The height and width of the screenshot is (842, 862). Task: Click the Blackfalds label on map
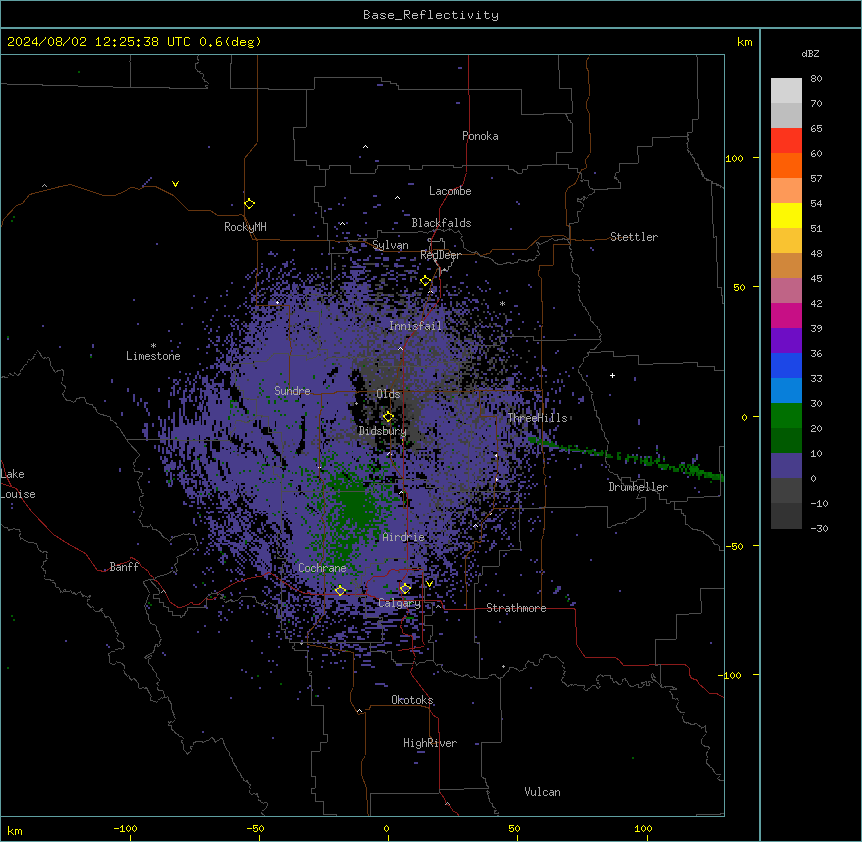point(441,223)
